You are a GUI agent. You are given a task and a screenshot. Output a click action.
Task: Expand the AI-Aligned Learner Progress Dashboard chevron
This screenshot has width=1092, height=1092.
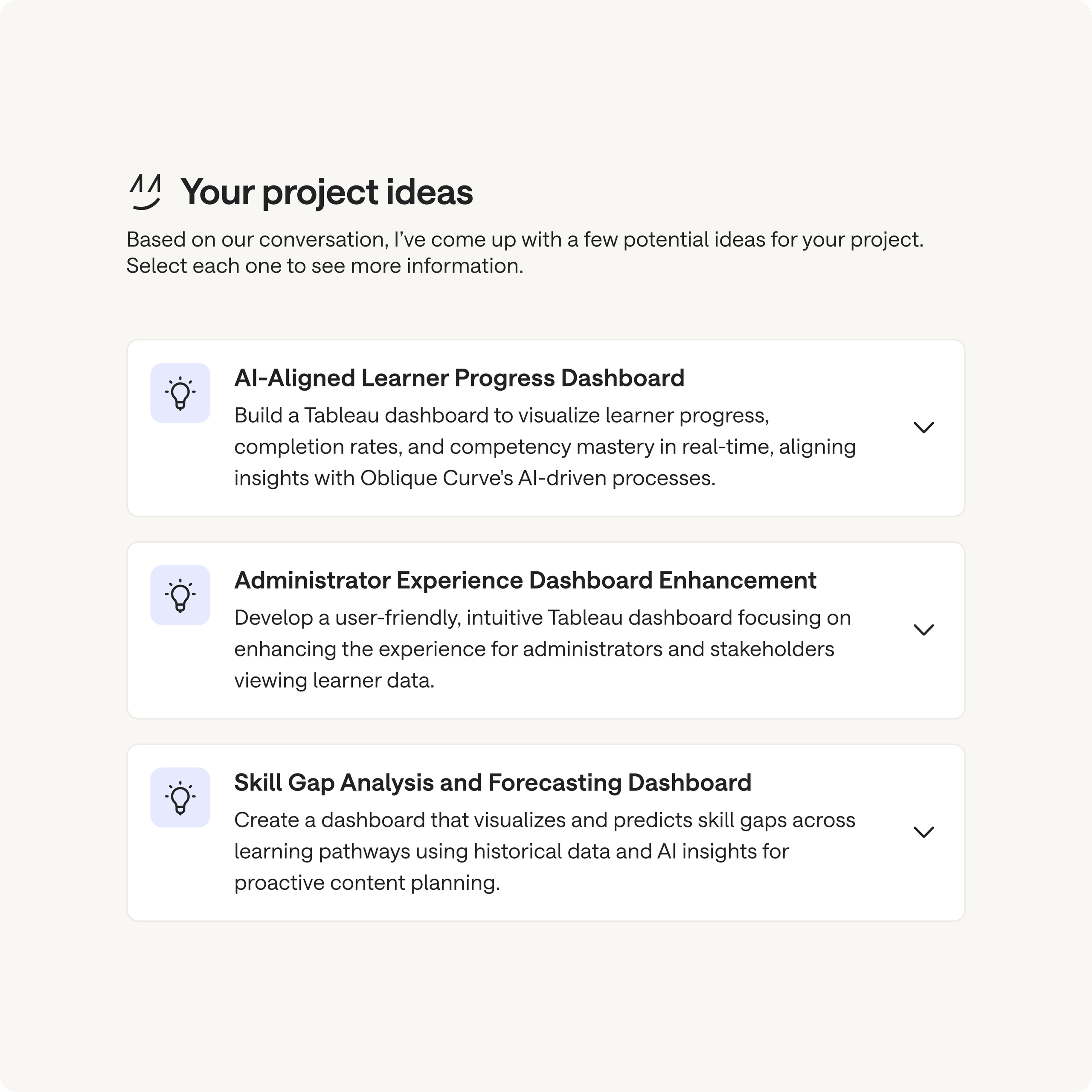[x=924, y=427]
